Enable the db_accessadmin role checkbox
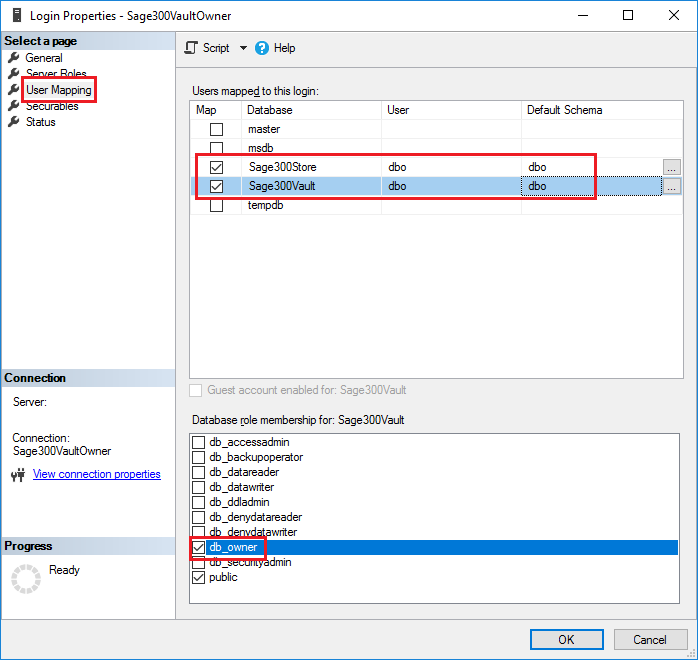The height and width of the screenshot is (660, 698). pyautogui.click(x=198, y=442)
